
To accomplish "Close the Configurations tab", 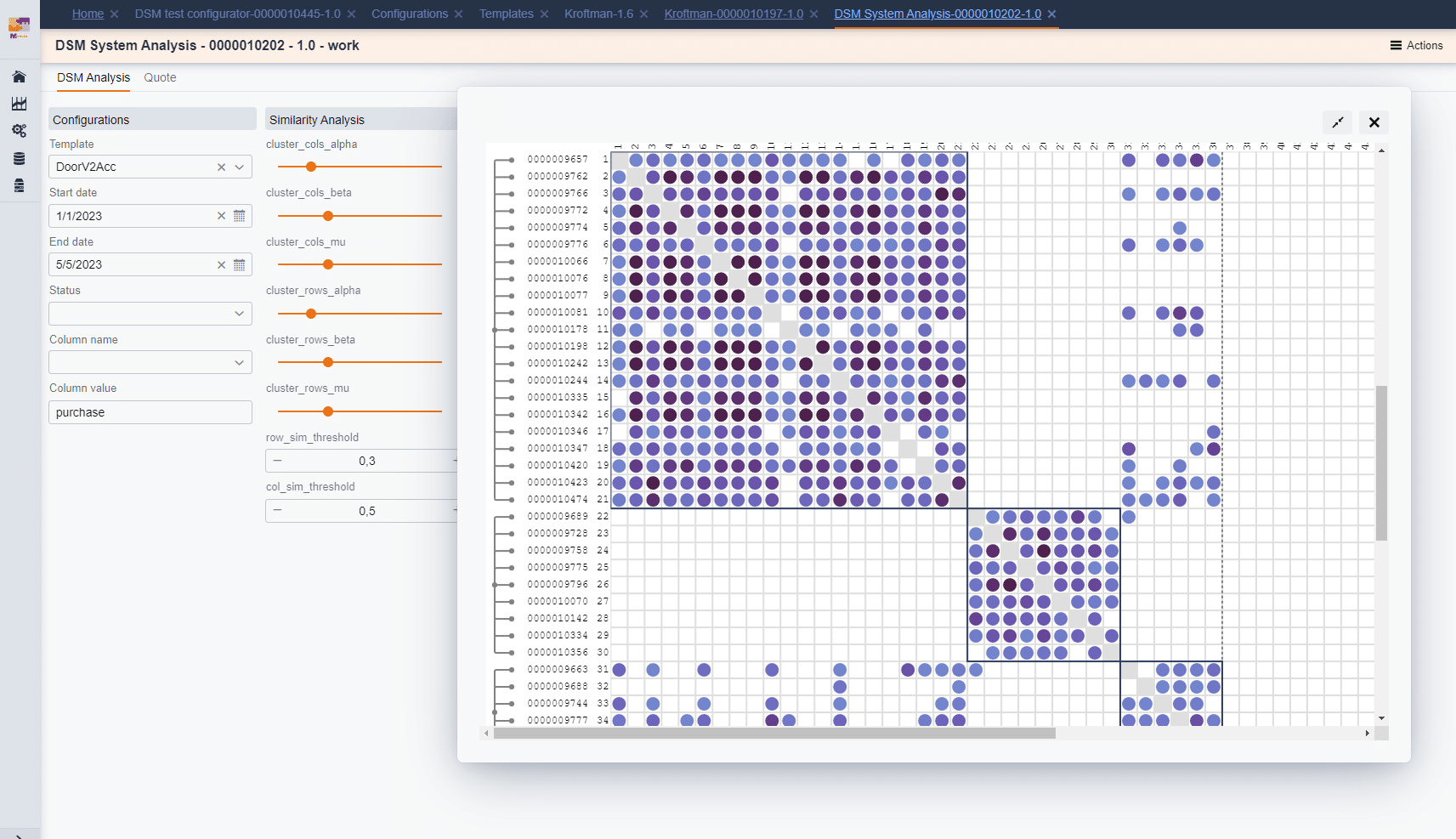I will [x=459, y=14].
